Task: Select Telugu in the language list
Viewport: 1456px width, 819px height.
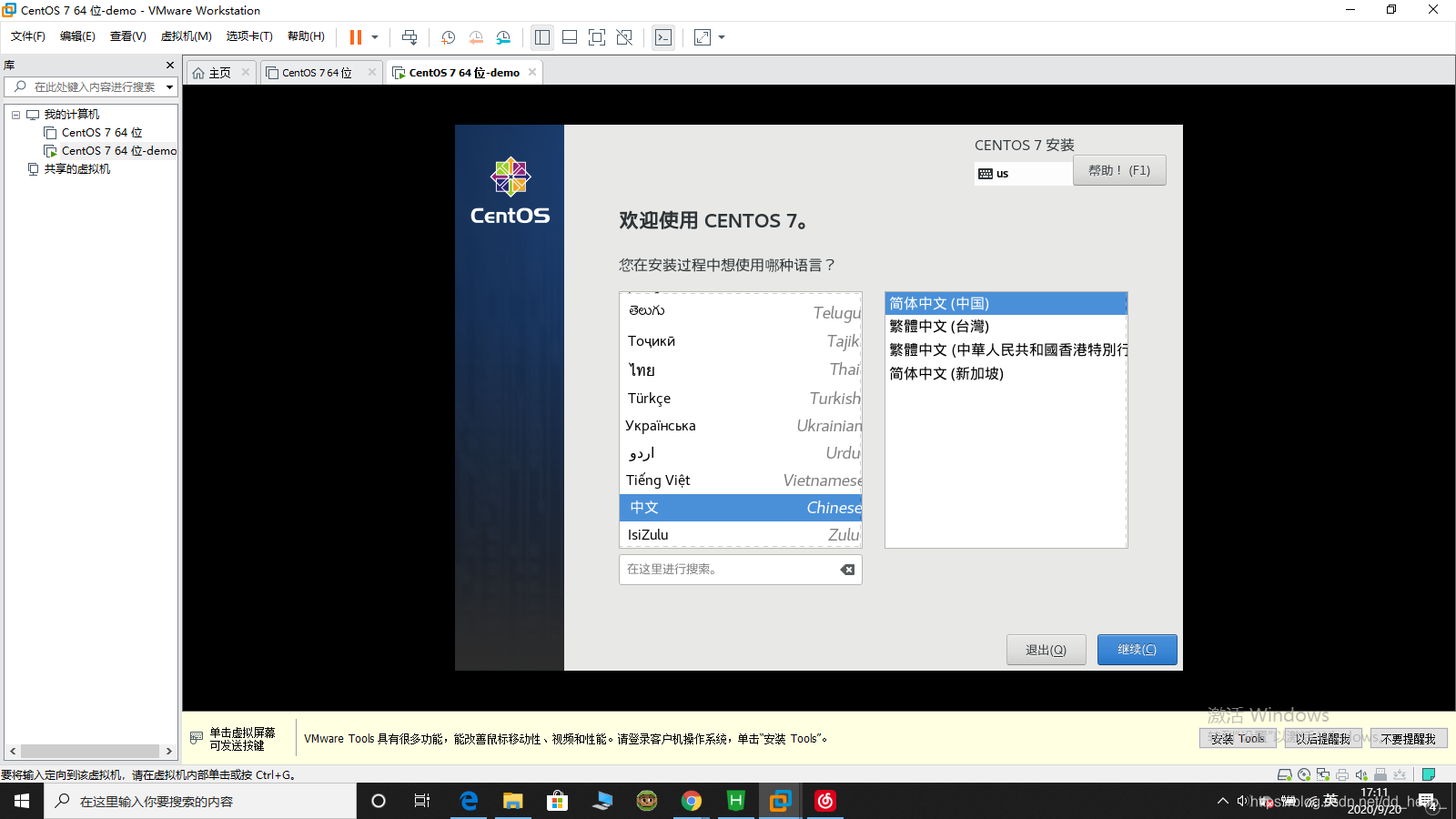Action: pyautogui.click(x=741, y=311)
